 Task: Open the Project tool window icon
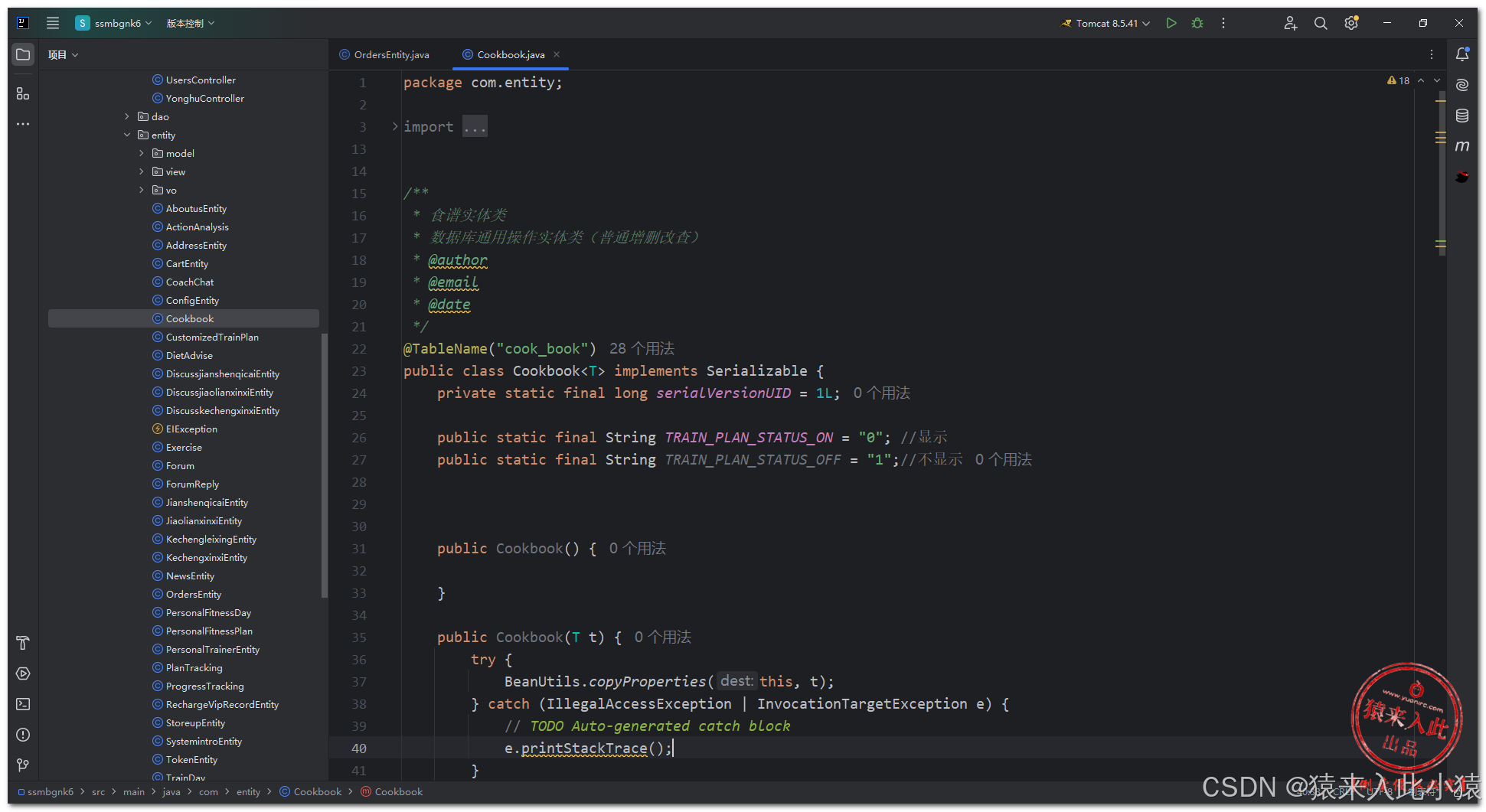tap(23, 55)
